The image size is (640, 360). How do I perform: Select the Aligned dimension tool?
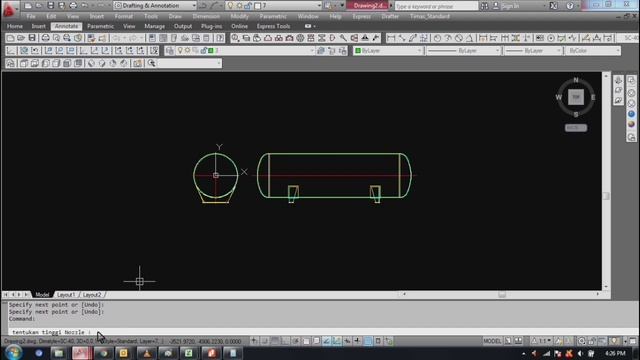tap(402, 38)
